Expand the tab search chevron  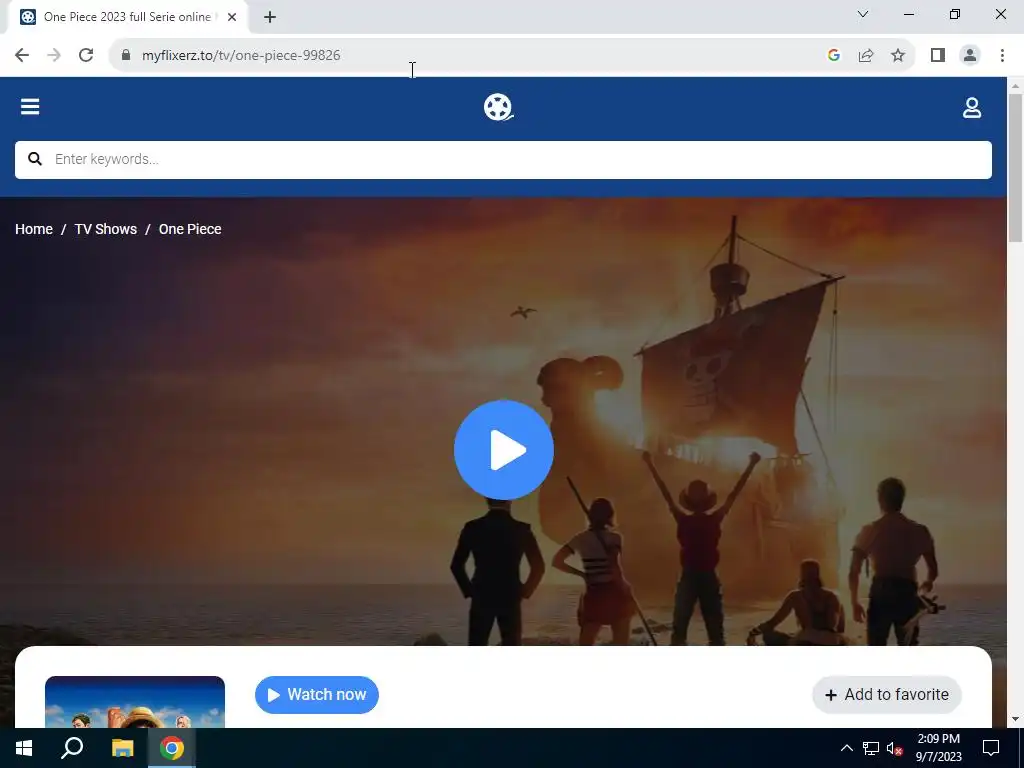coord(863,14)
